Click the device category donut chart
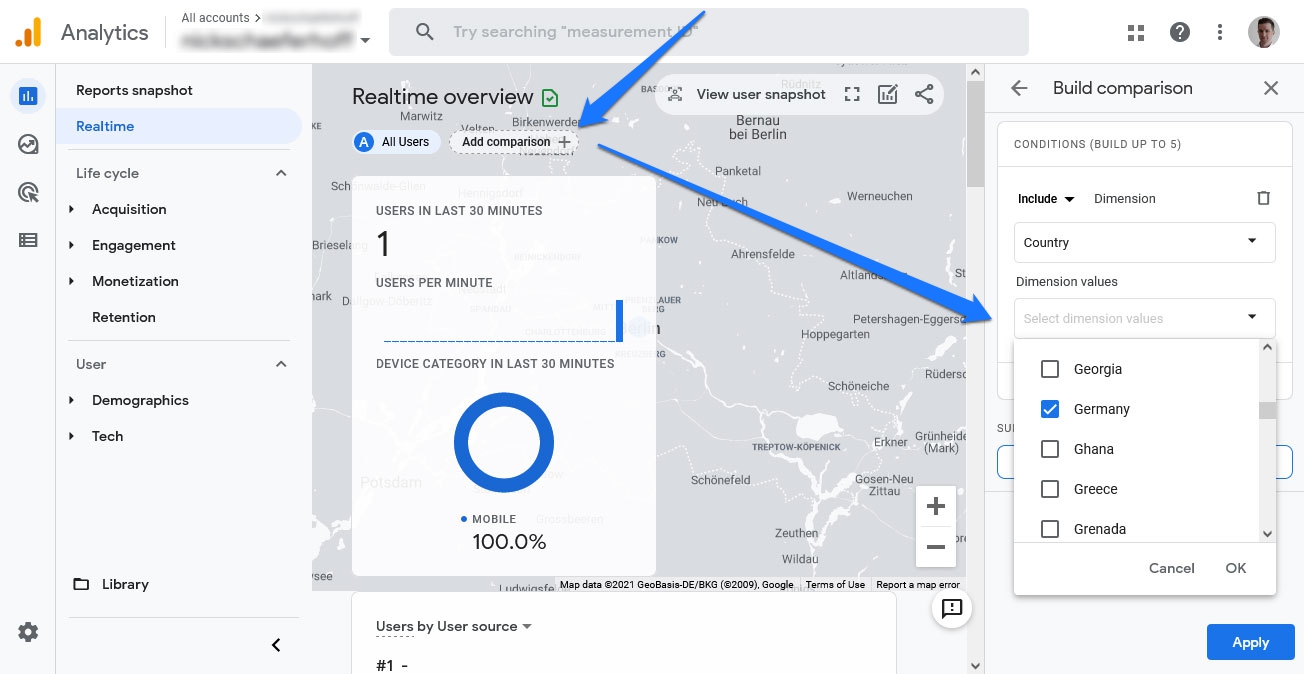 pyautogui.click(x=504, y=442)
